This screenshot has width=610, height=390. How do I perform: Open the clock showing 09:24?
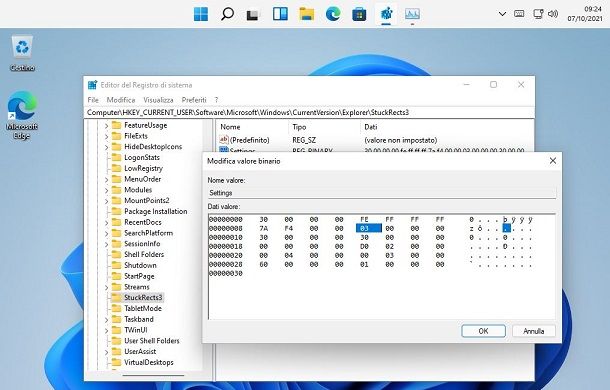pyautogui.click(x=585, y=14)
